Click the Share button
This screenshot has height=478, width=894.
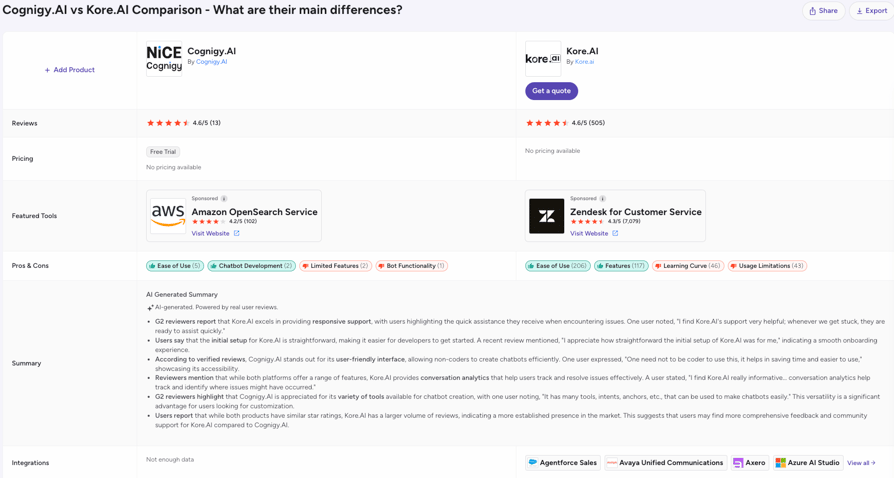(x=823, y=11)
